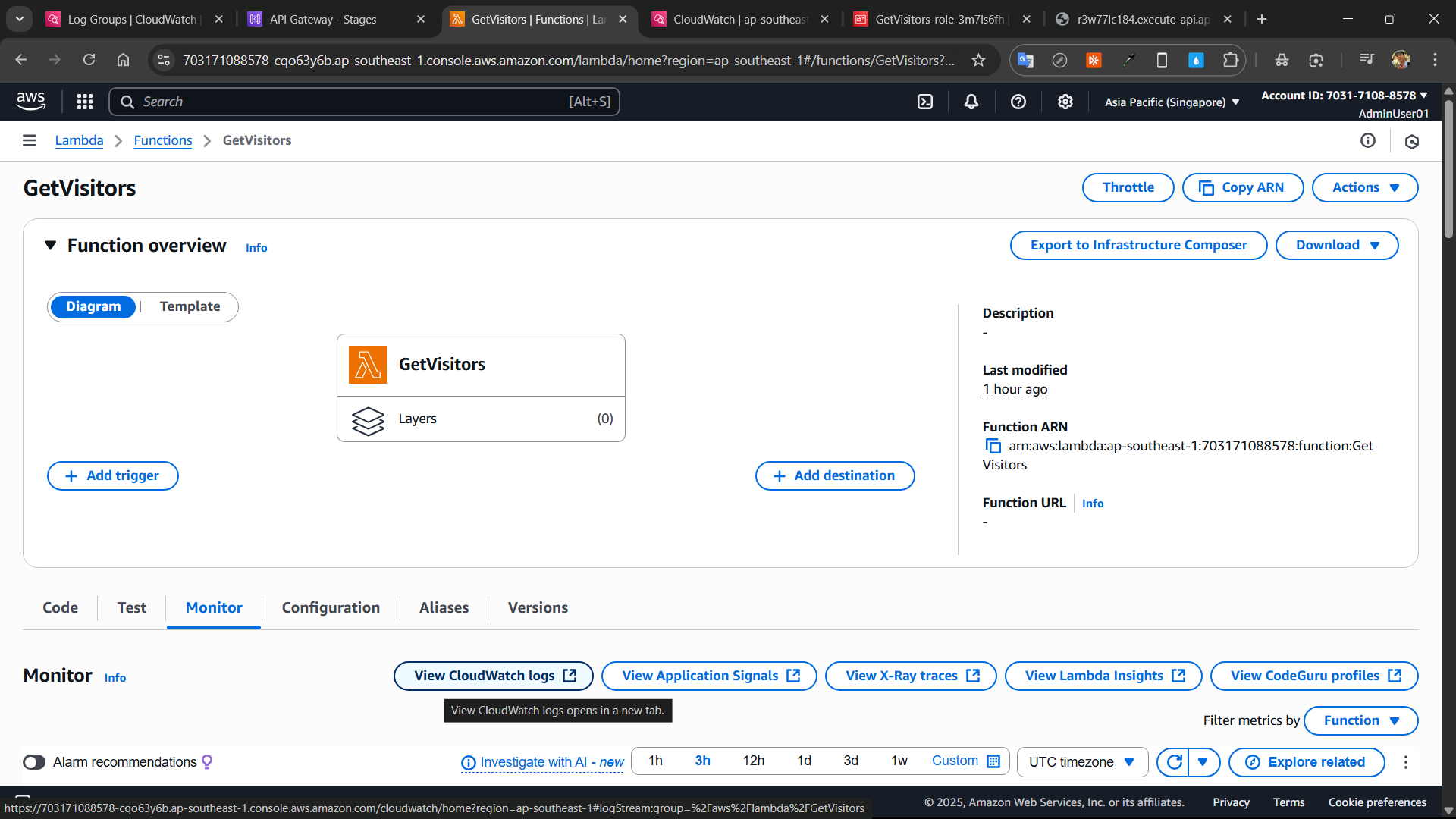Click the browser address bar URL
The image size is (1456, 819).
pyautogui.click(x=569, y=60)
